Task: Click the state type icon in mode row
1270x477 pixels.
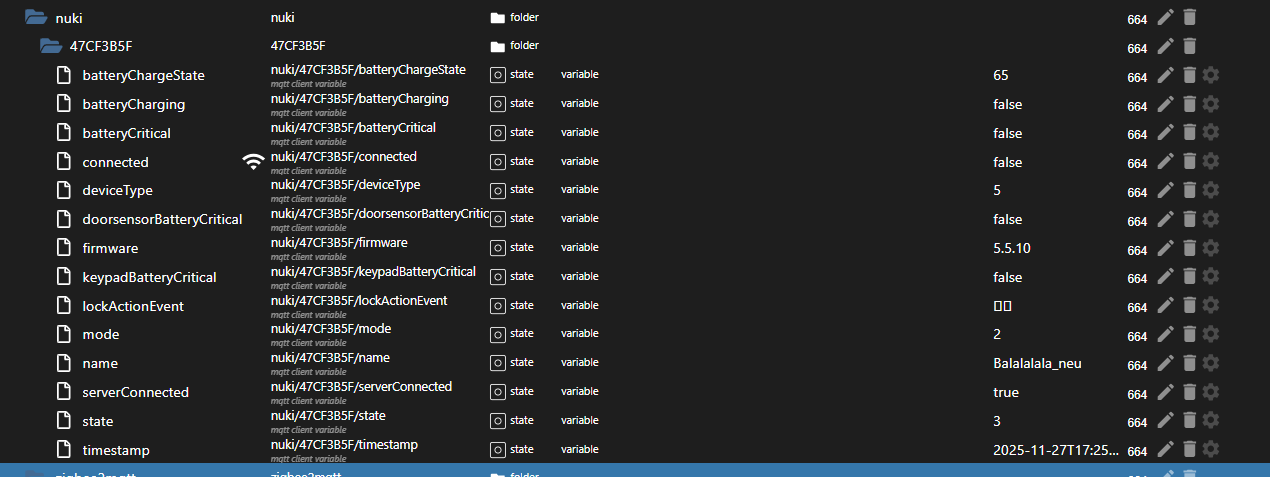Action: click(498, 334)
